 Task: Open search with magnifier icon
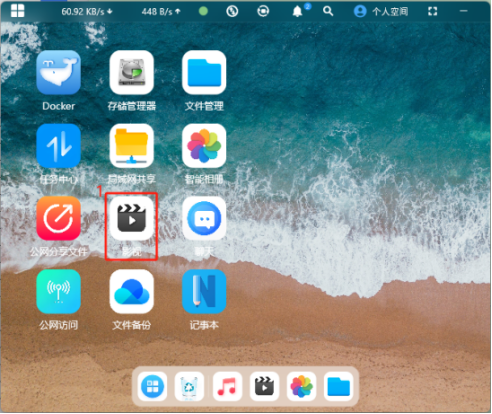point(328,11)
